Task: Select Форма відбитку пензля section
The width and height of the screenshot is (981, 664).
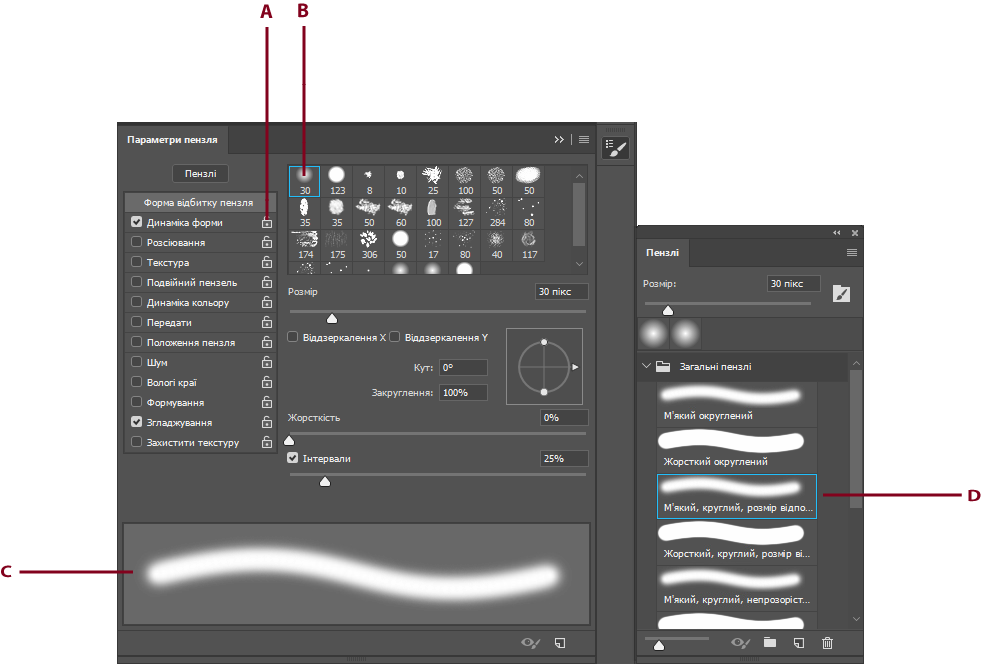Action: [x=200, y=202]
